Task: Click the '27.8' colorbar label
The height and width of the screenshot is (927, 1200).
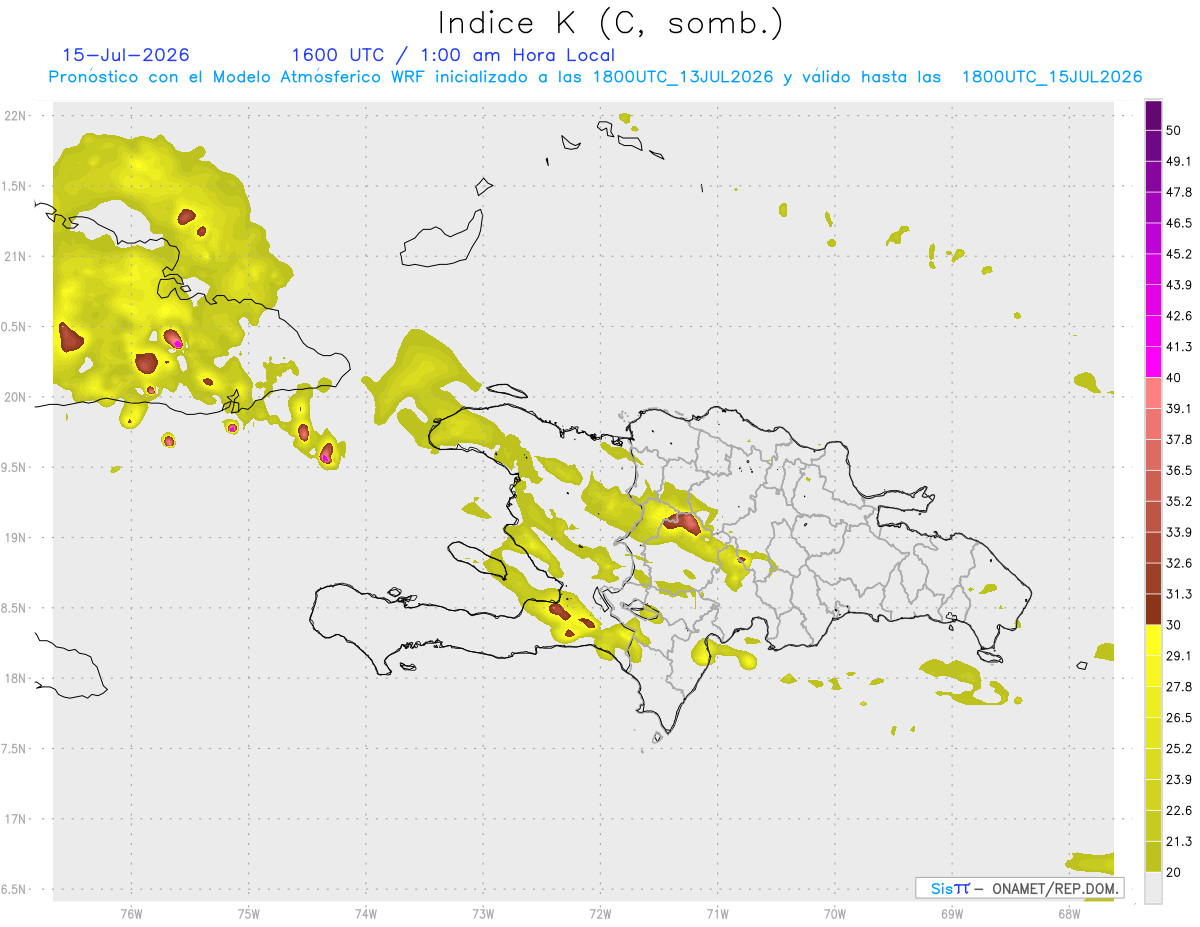Action: (x=1179, y=687)
